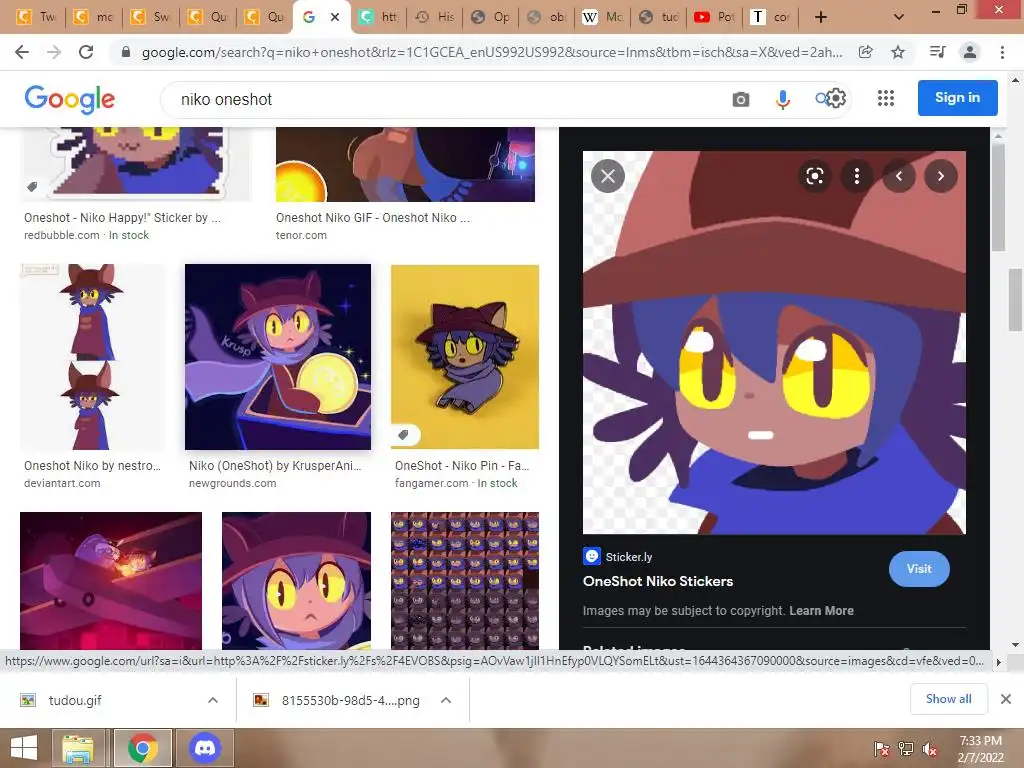Screen dimensions: 1024x768
Task: Open large Niko sticker preview image
Action: (774, 342)
